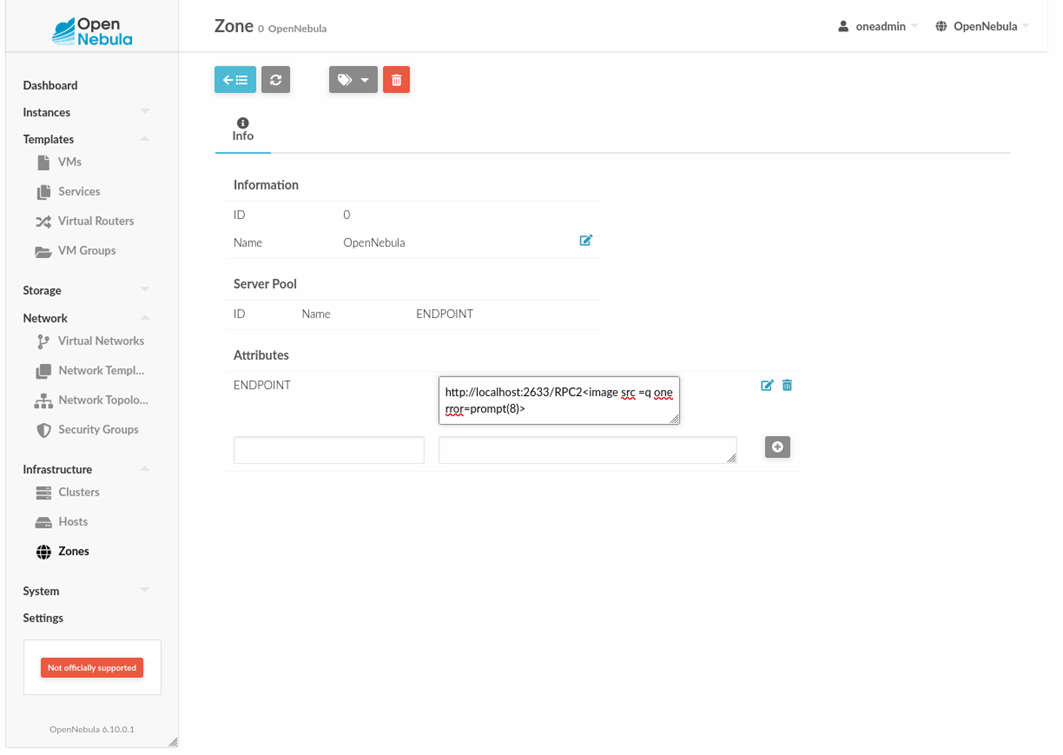Open the oneadmin user menu
The width and height of the screenshot is (1063, 755).
coord(878,26)
